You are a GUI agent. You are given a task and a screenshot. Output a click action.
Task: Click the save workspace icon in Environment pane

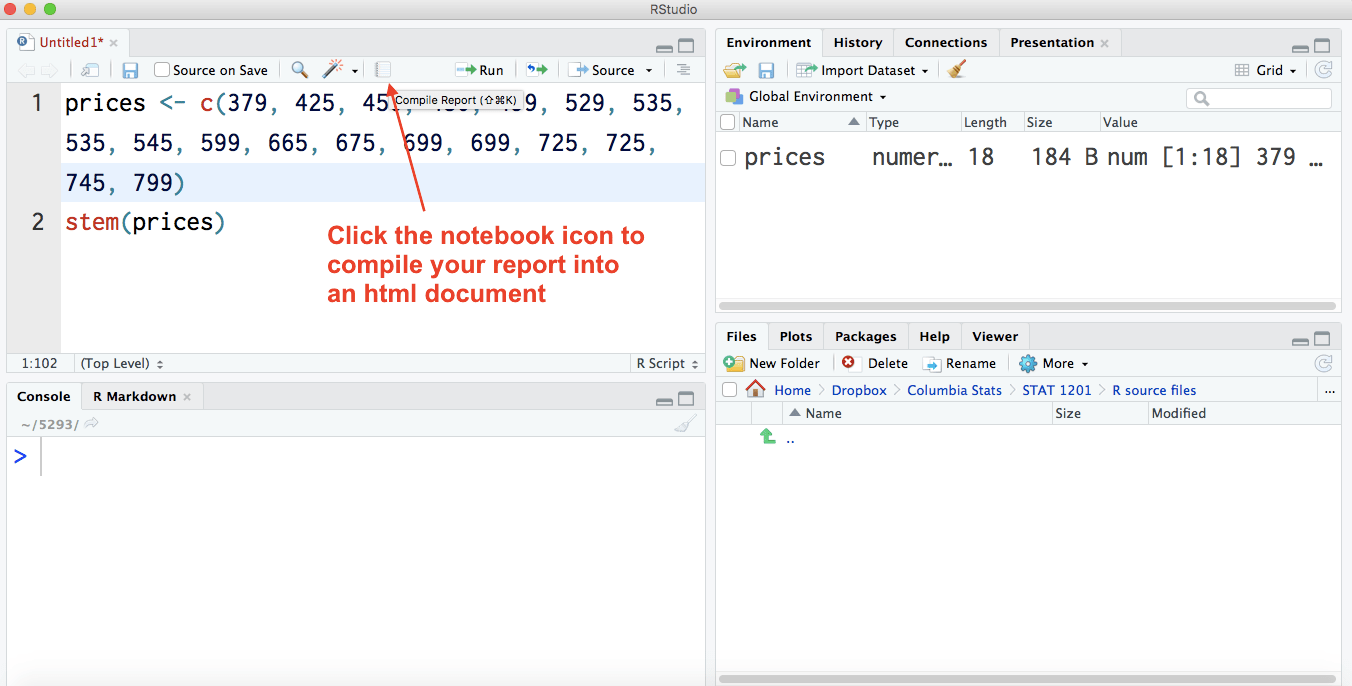tap(766, 70)
